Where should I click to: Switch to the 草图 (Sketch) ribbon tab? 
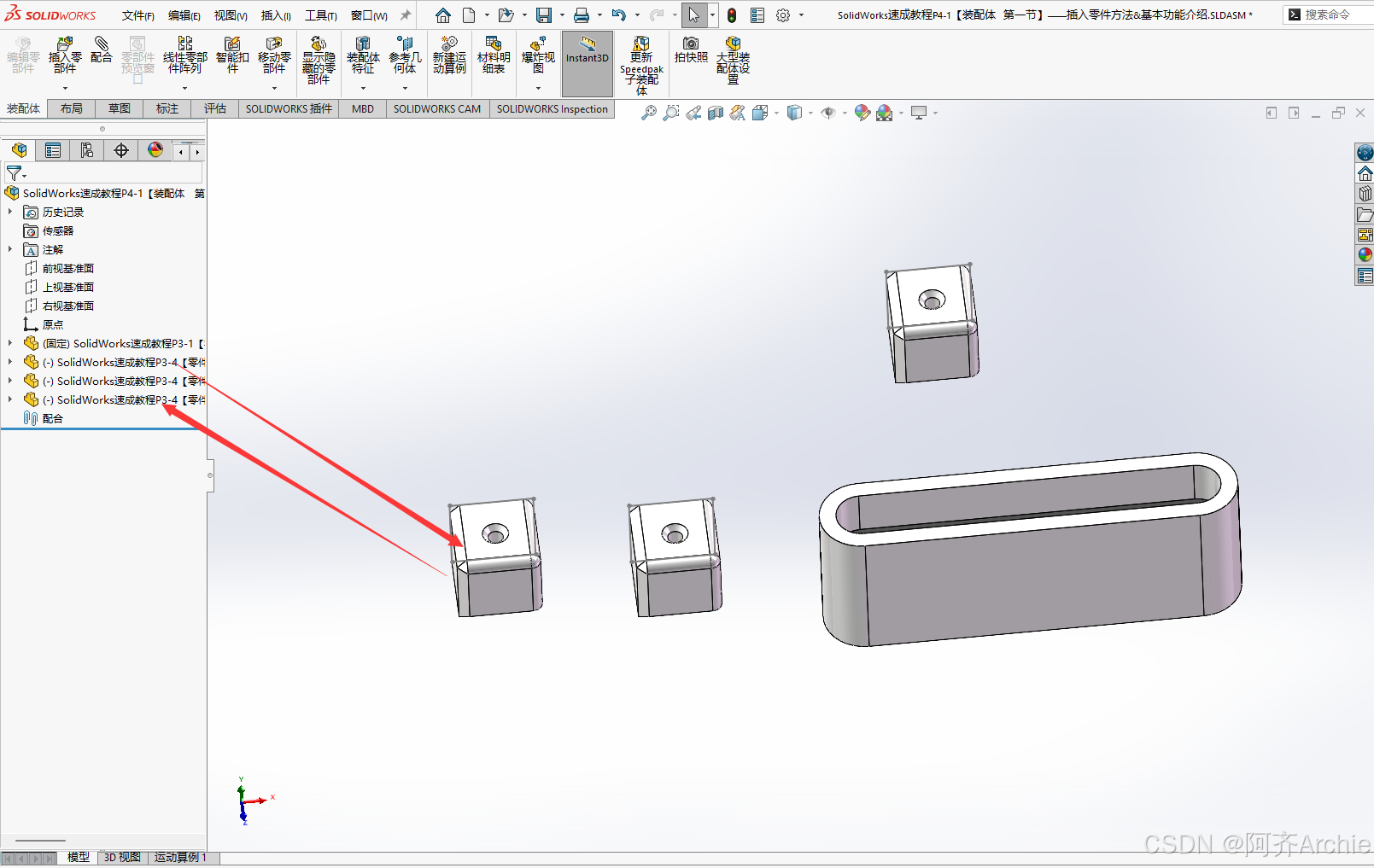120,108
